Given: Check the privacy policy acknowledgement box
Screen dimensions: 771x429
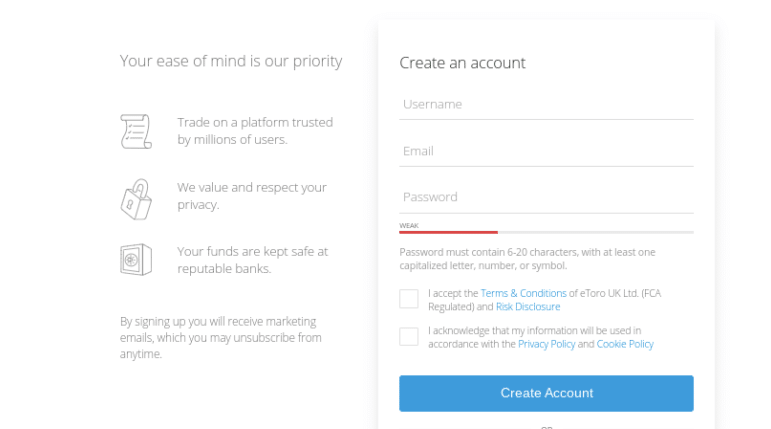Looking at the screenshot, I should click(409, 337).
